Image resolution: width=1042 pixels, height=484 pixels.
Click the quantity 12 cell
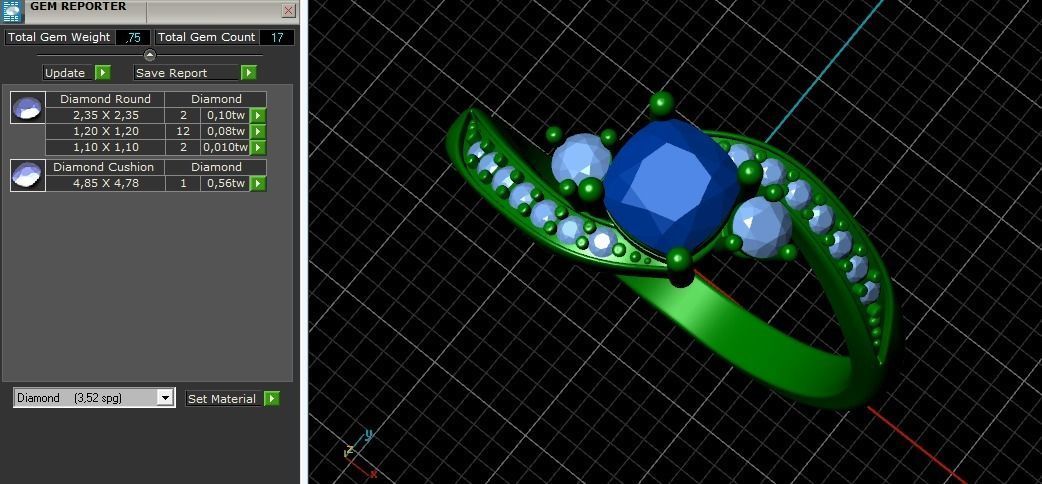[x=183, y=131]
